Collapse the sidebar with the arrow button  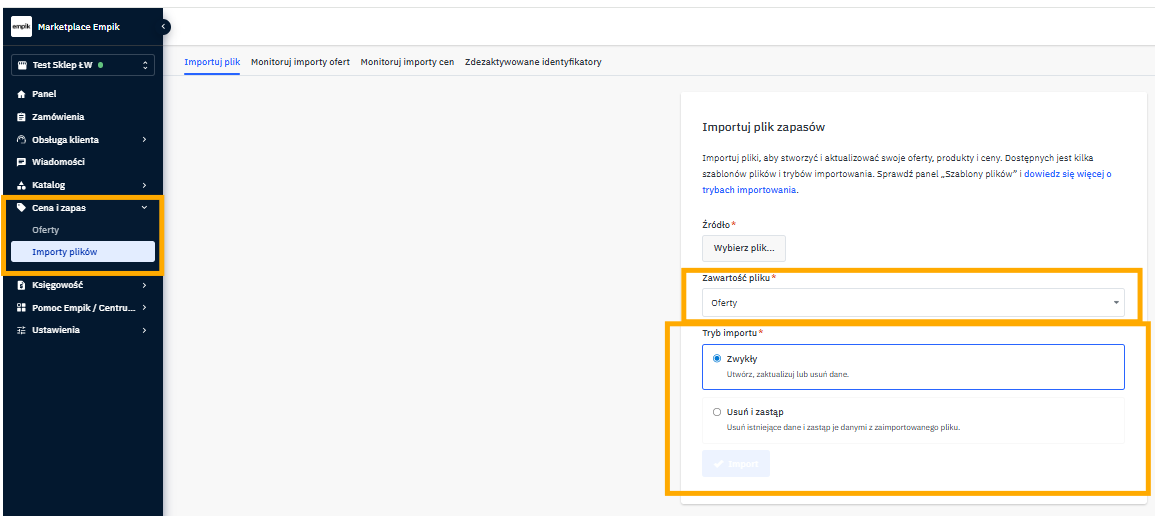[164, 26]
